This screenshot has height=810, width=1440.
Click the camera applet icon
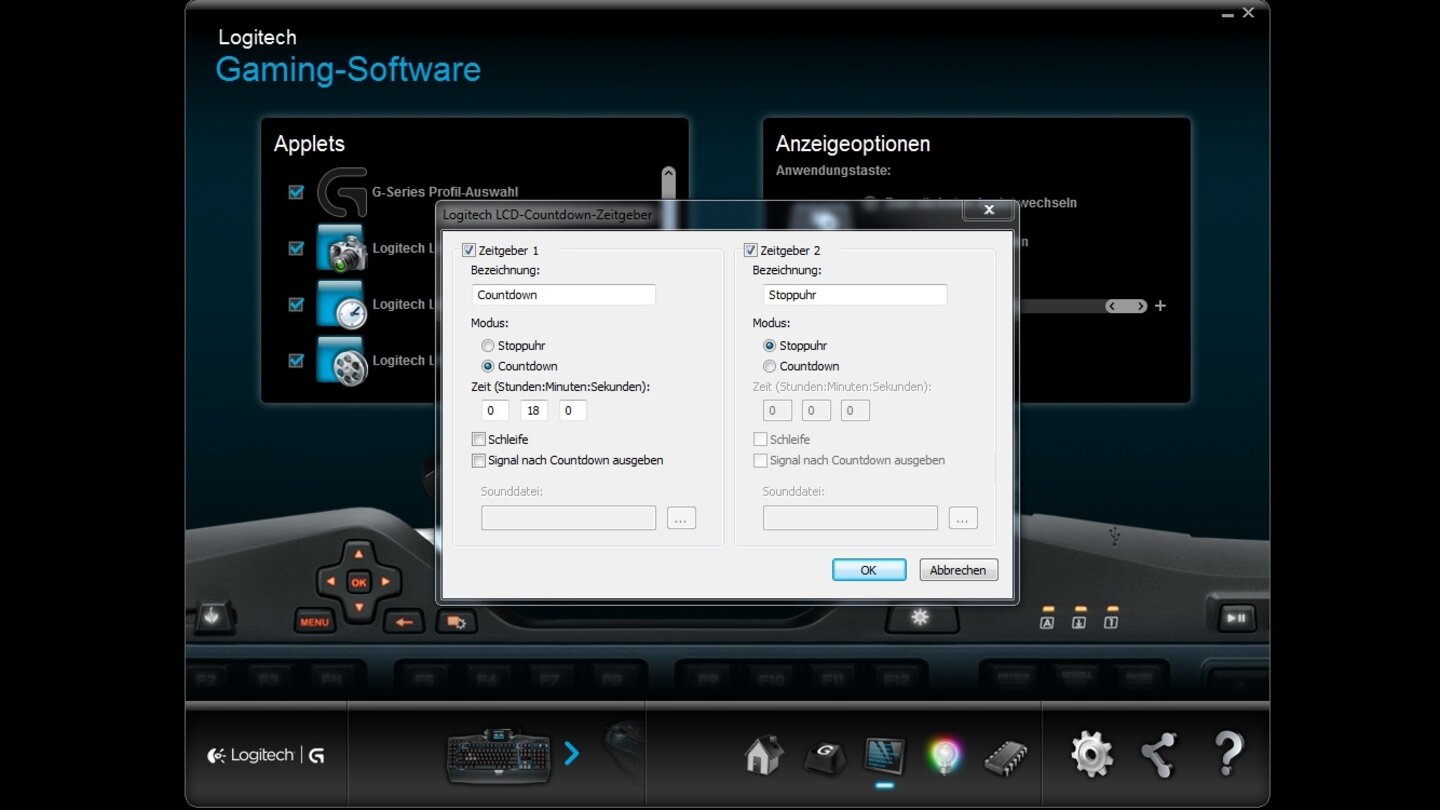click(x=342, y=248)
